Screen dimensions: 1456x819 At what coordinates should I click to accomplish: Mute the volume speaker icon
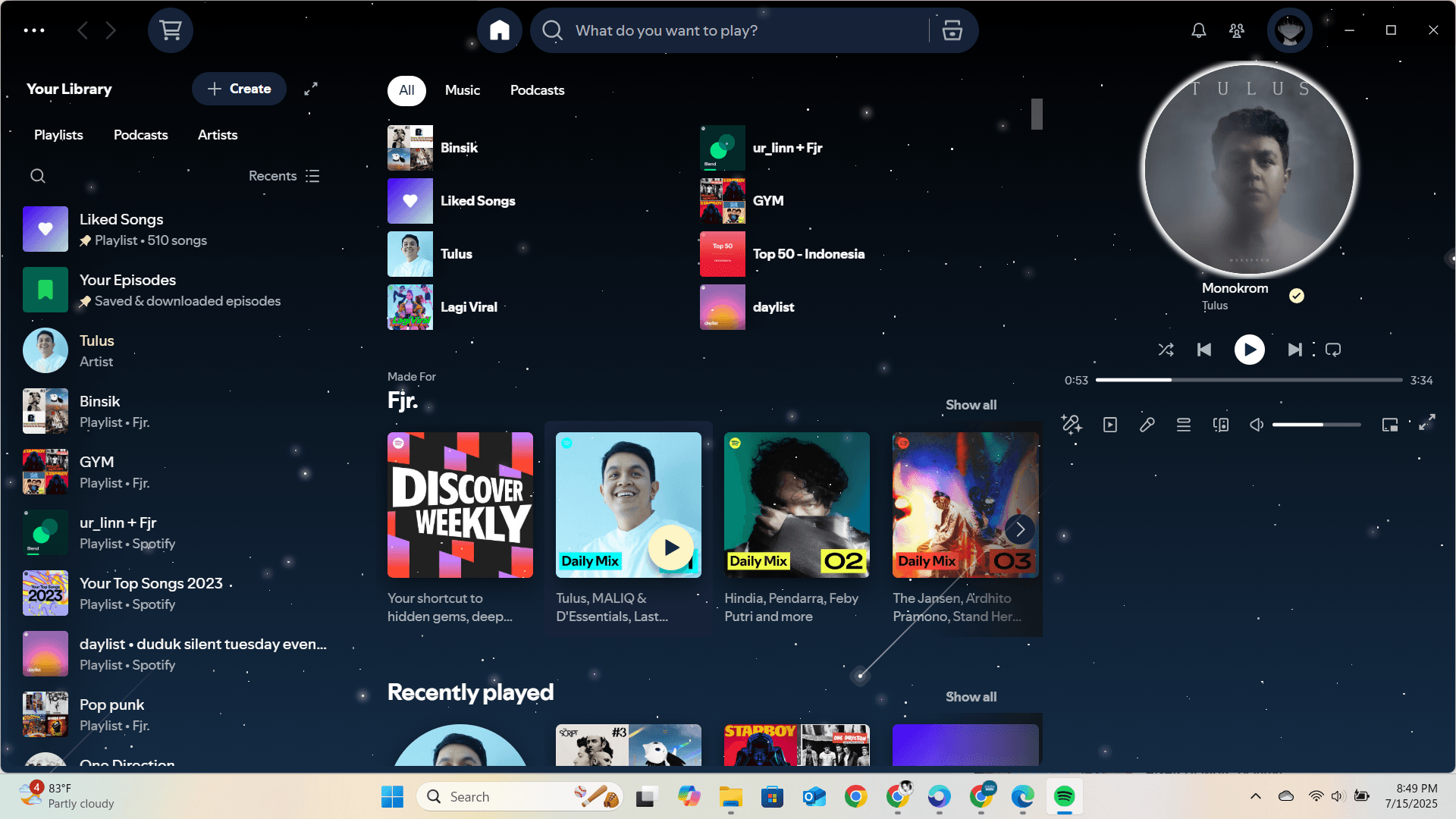coord(1257,425)
